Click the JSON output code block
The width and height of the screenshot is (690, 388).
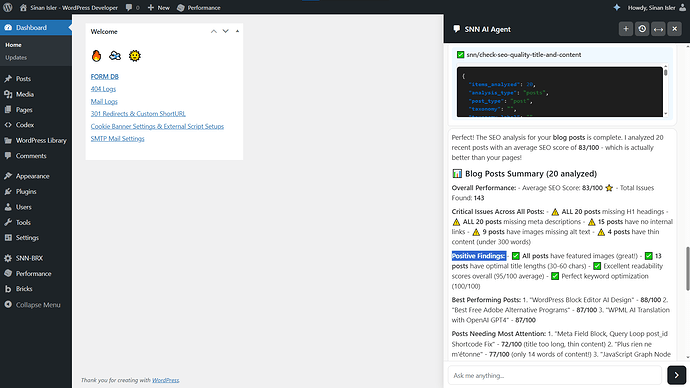coord(559,92)
